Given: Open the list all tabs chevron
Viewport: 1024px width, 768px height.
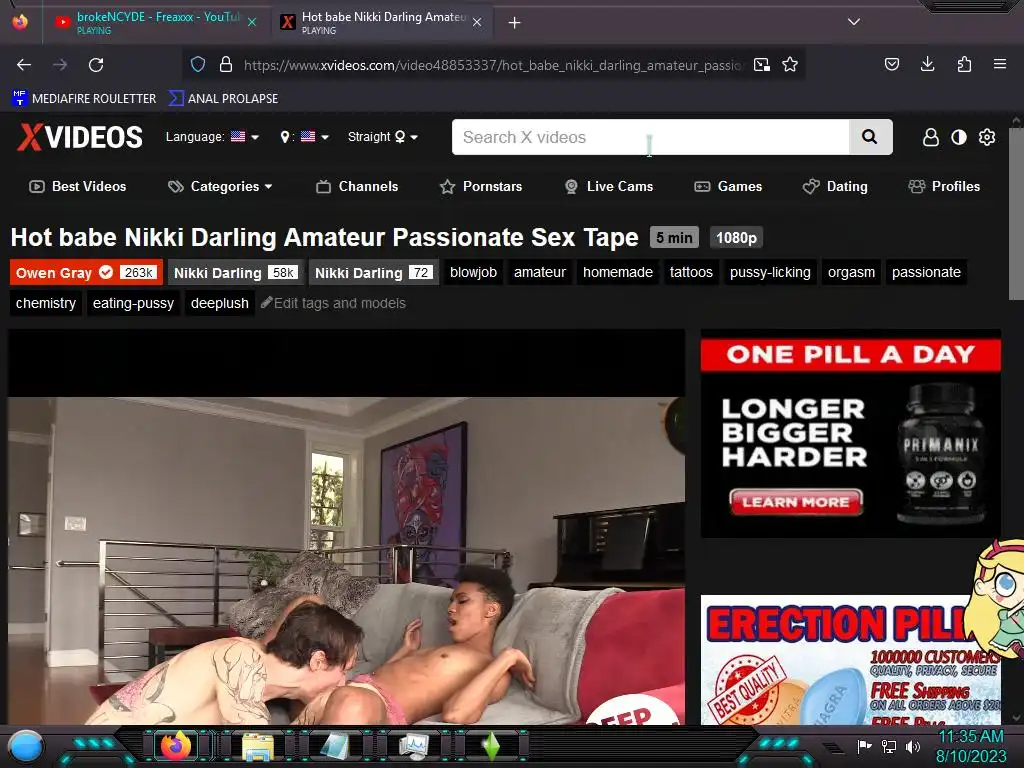Looking at the screenshot, I should click(854, 22).
